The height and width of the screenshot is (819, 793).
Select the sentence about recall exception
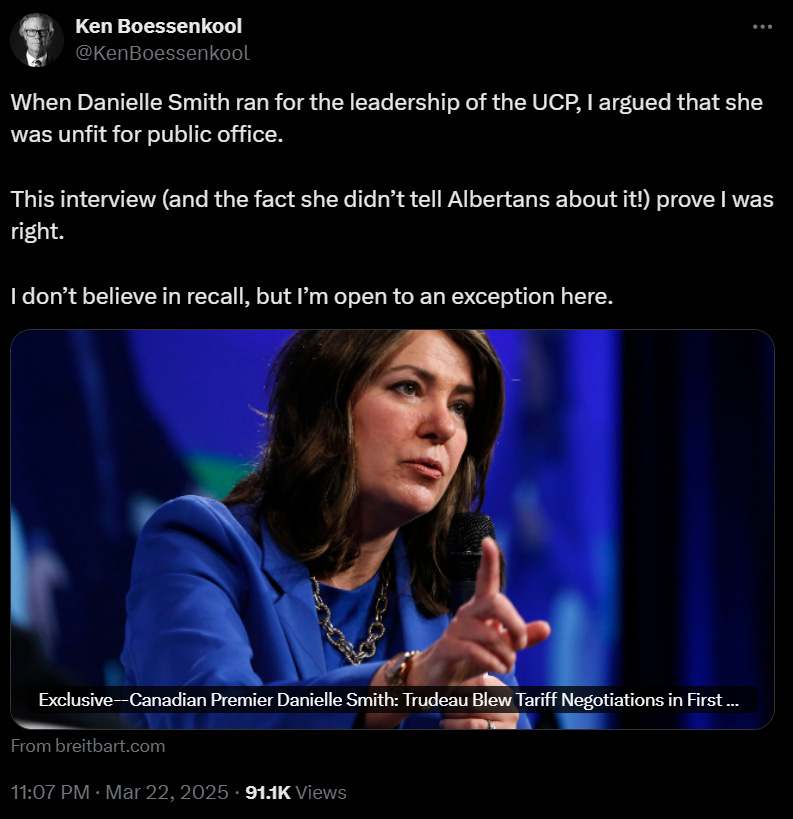(x=312, y=296)
